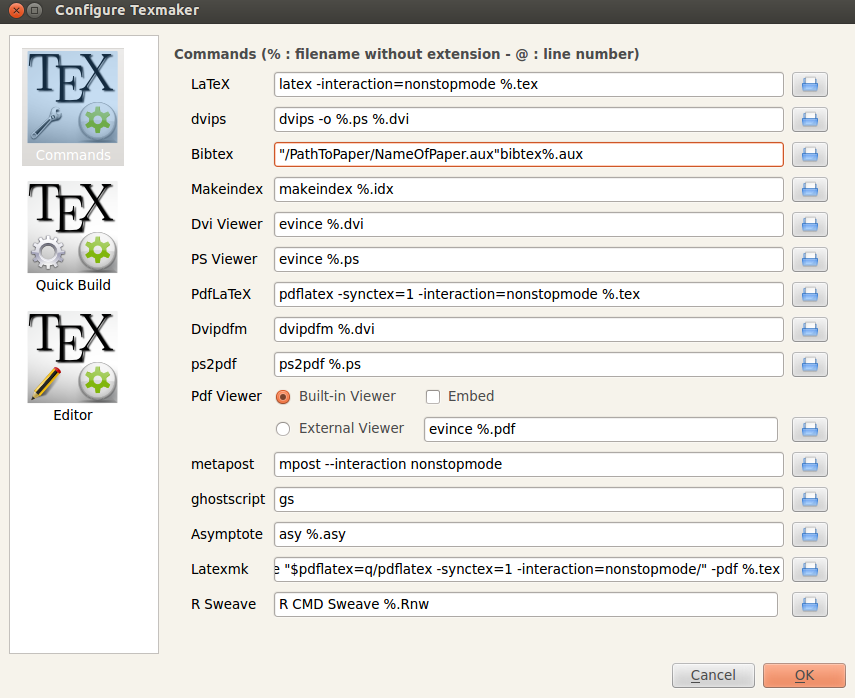This screenshot has width=855, height=698.
Task: Browse for the metapost command executable
Action: pyautogui.click(x=810, y=464)
